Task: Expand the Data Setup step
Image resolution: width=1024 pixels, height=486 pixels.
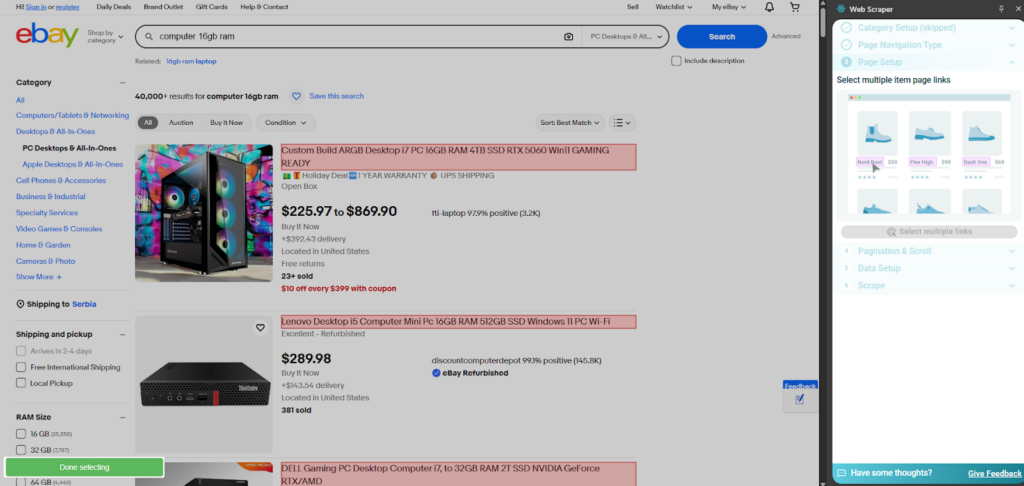Action: pyautogui.click(x=1012, y=268)
